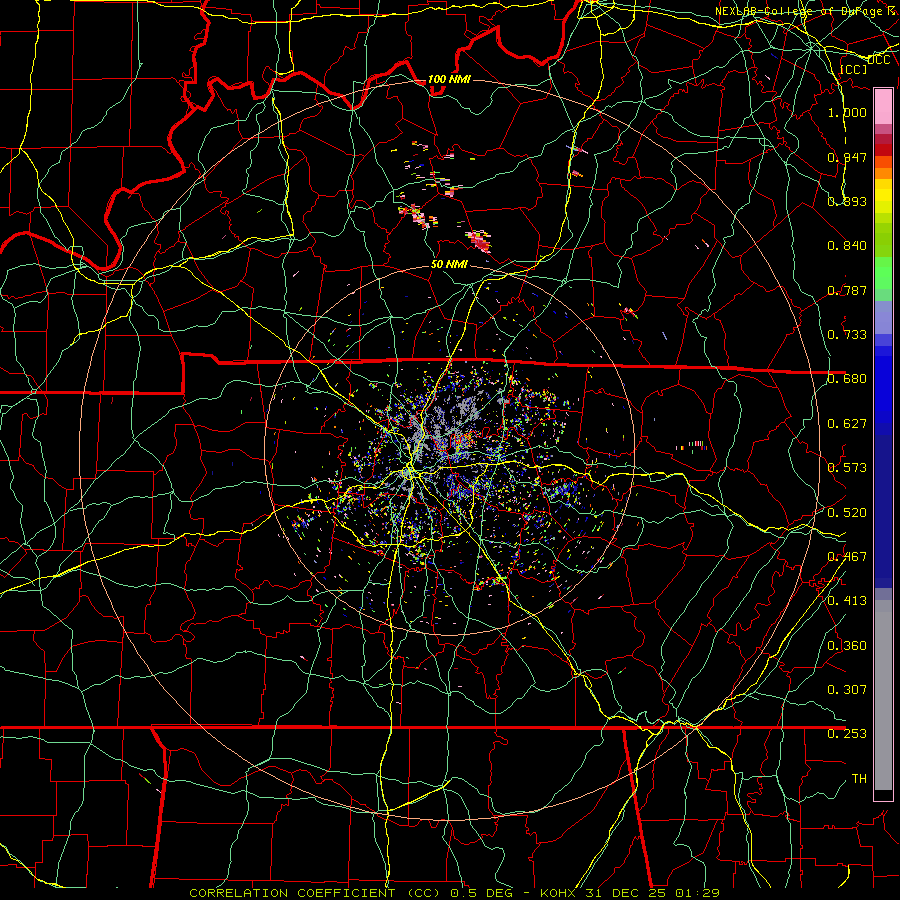Click the 0.573 scale value

coord(847,467)
